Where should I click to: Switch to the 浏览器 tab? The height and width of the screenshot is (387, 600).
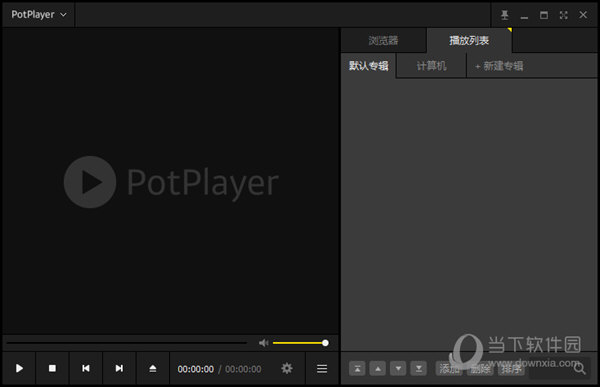pyautogui.click(x=383, y=40)
